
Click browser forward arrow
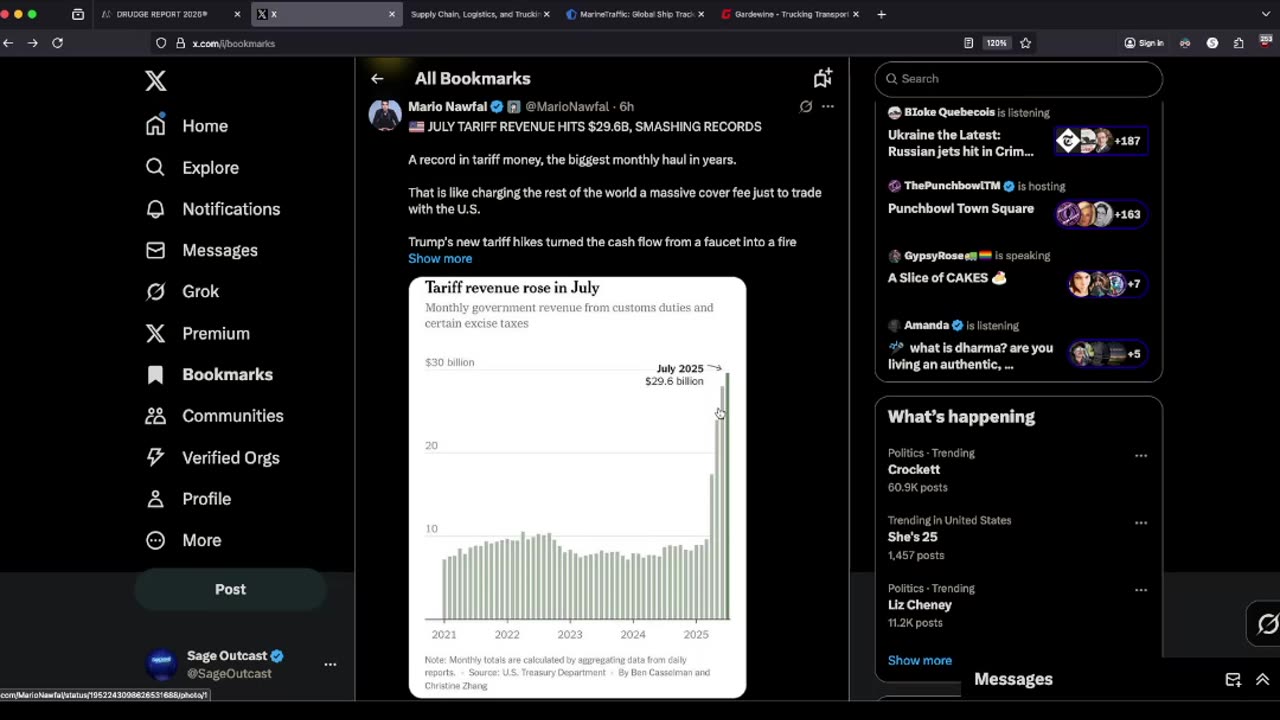[33, 43]
